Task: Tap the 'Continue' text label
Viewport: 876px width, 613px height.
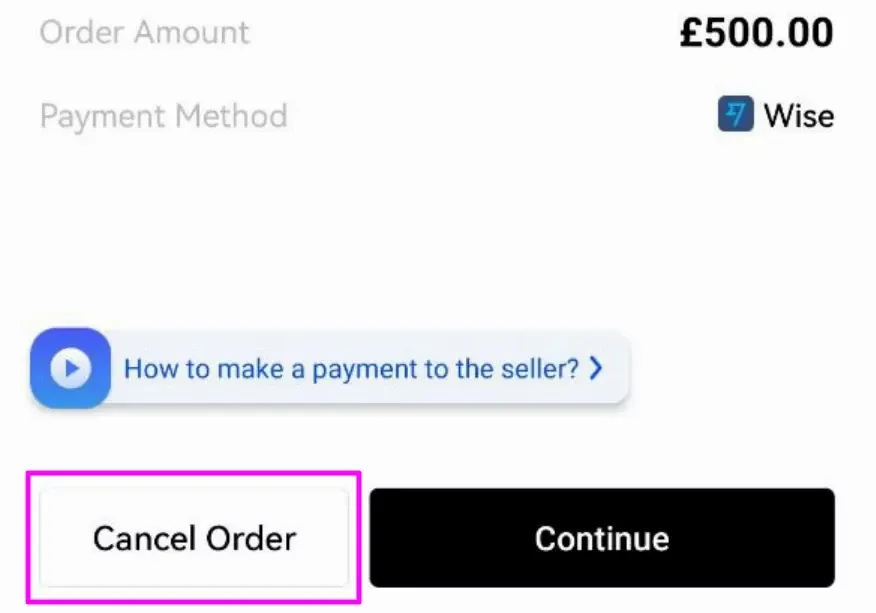Action: pos(602,539)
